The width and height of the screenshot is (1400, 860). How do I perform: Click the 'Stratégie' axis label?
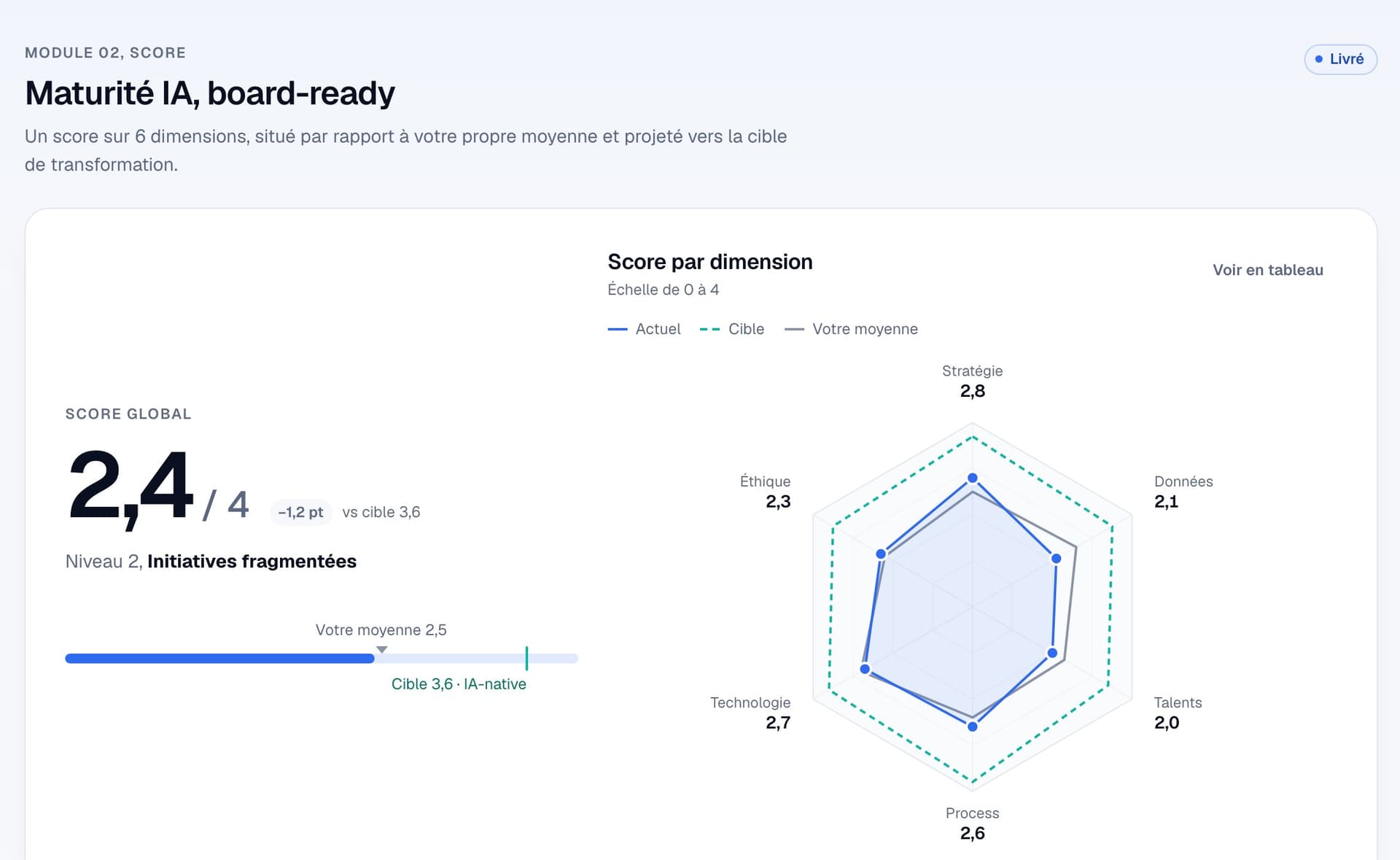pyautogui.click(x=972, y=371)
